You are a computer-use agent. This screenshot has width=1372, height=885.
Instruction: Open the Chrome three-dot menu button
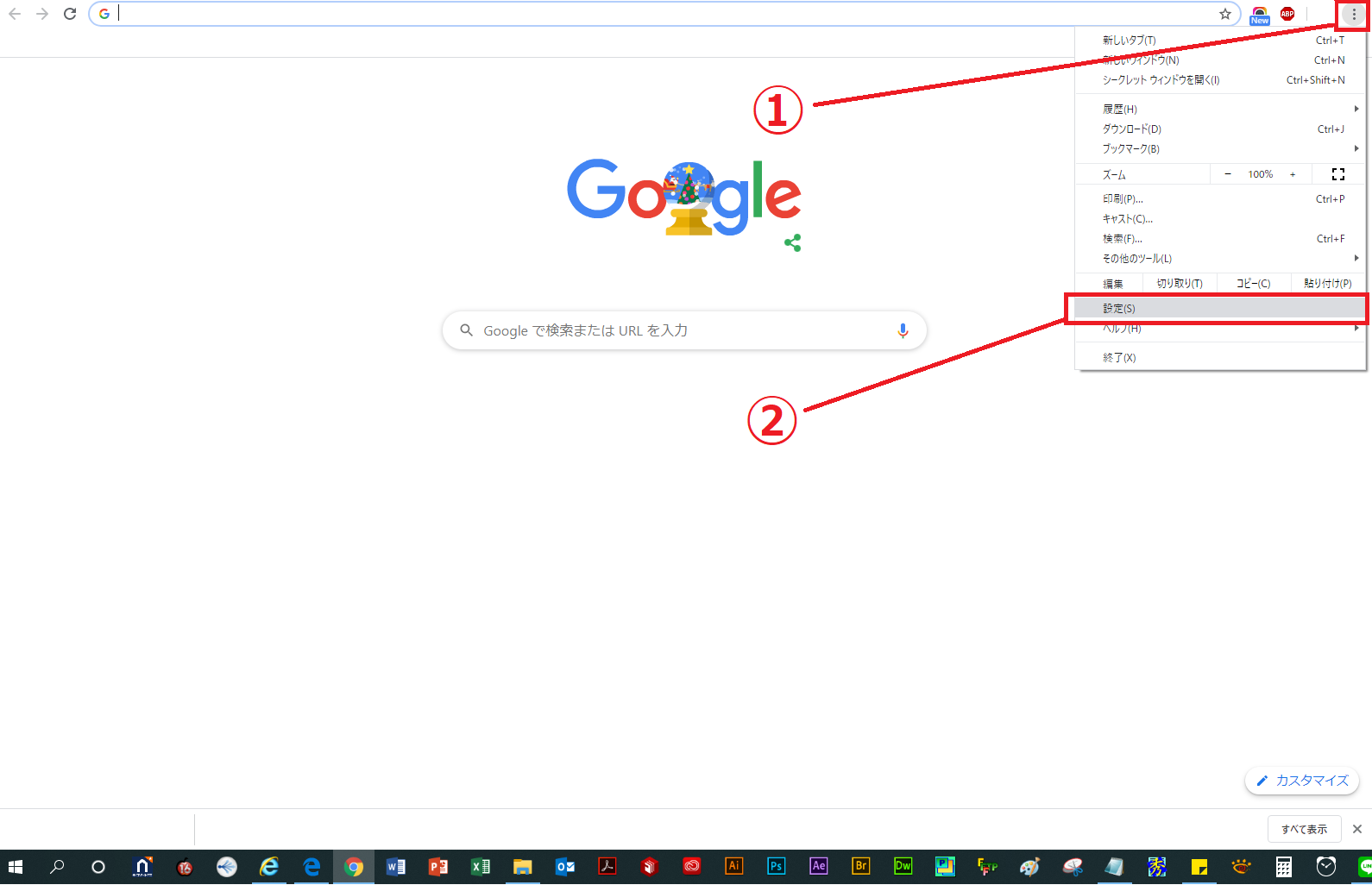click(1354, 14)
